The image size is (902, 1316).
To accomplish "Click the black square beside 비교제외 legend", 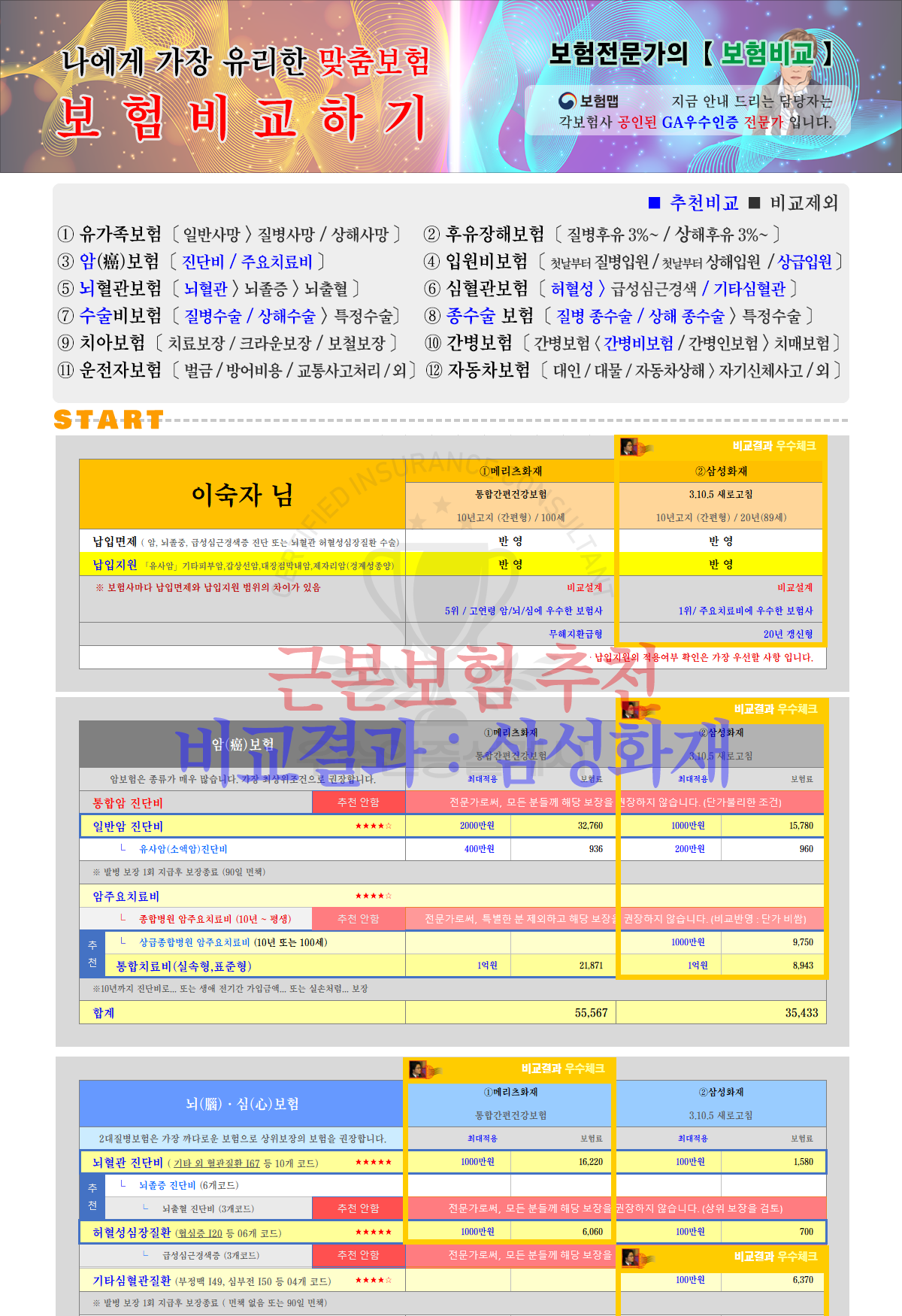I will tap(755, 203).
